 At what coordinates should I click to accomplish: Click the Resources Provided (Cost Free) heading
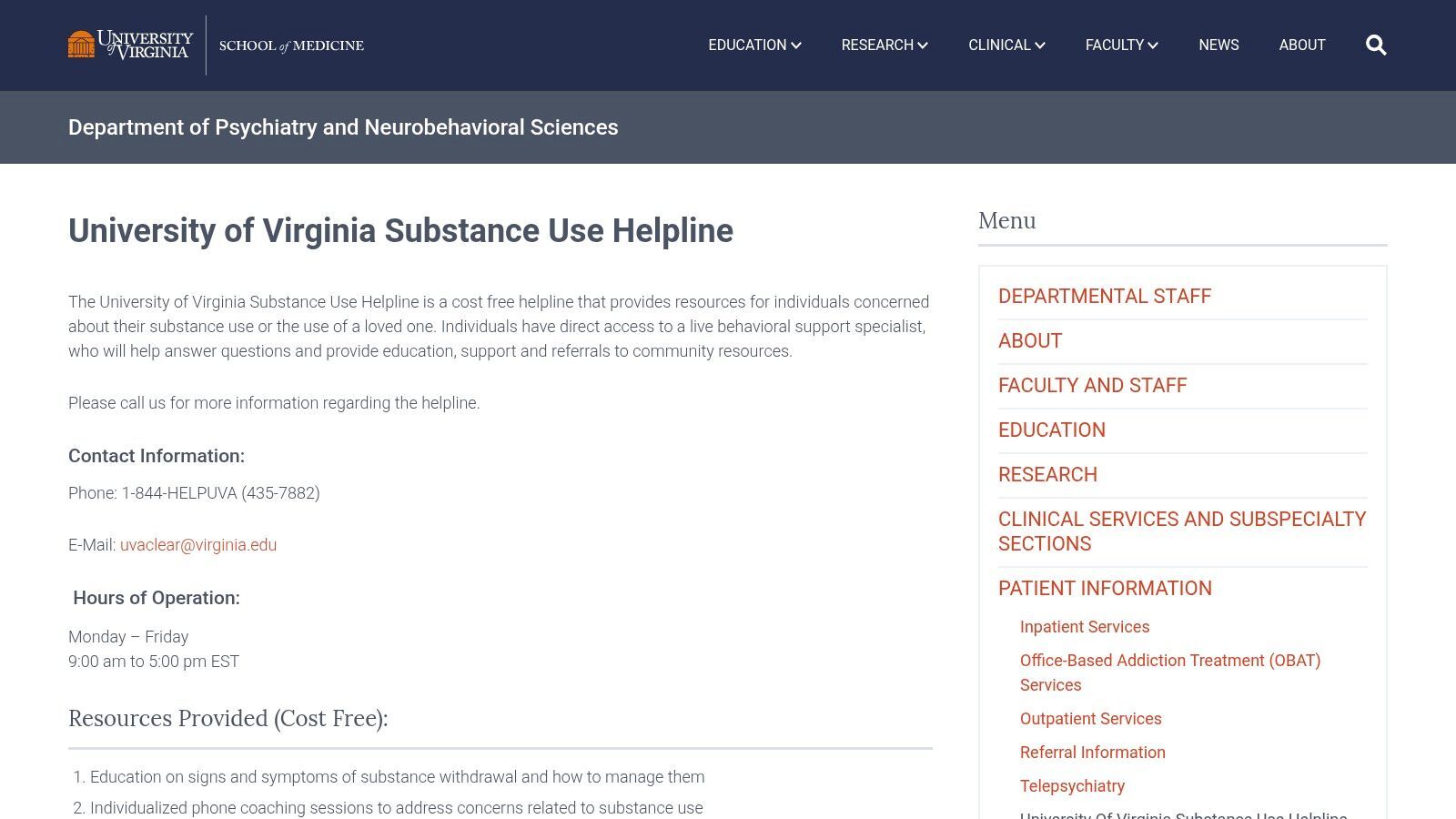(x=228, y=719)
